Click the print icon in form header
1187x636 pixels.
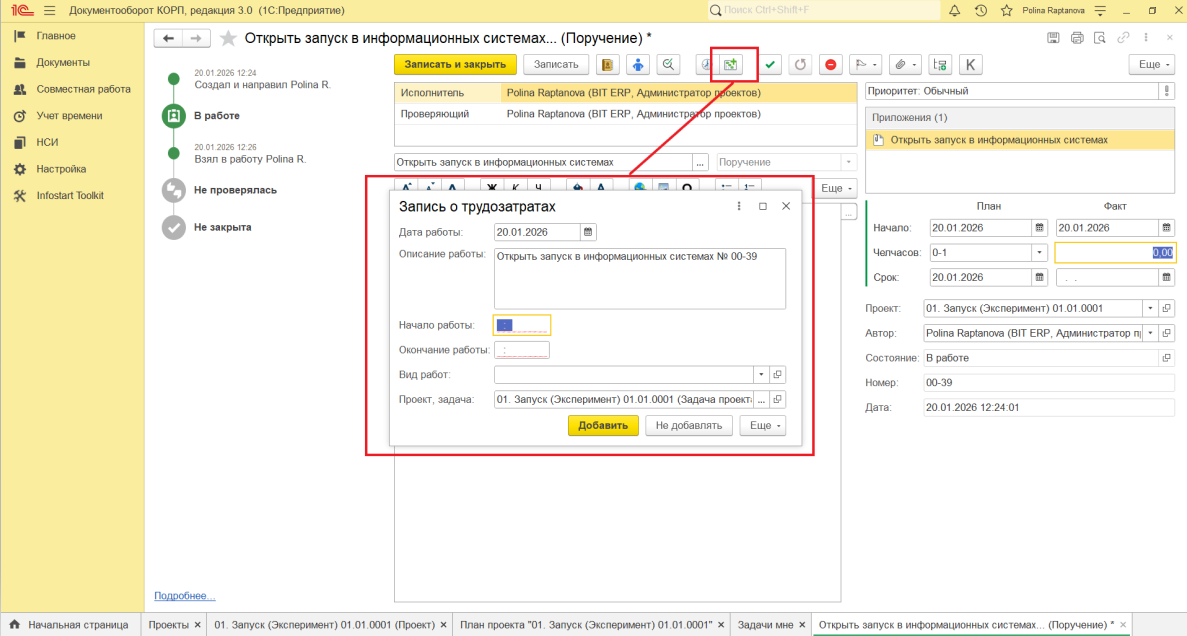[1077, 38]
